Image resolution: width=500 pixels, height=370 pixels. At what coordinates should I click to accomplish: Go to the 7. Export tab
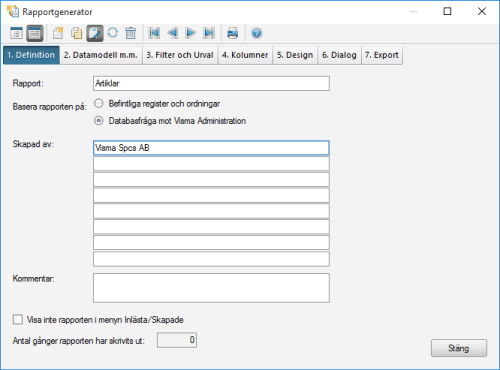pos(382,55)
